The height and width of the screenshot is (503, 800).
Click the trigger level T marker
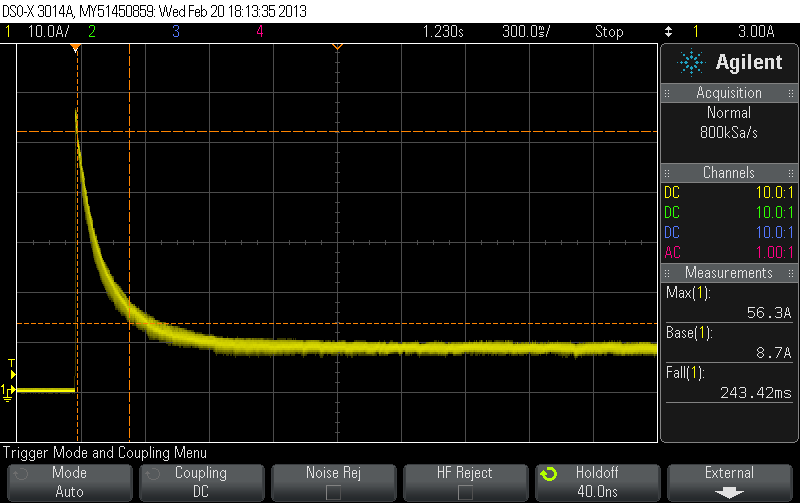pos(12,369)
